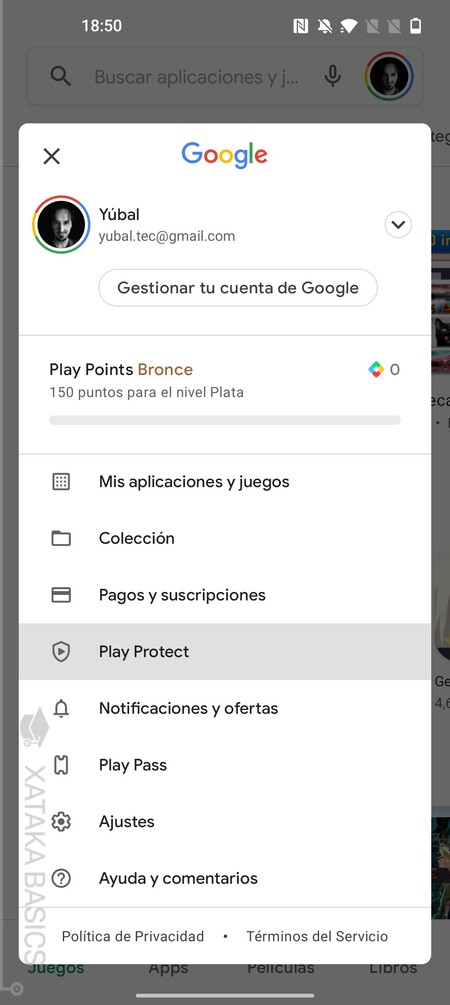Image resolution: width=450 pixels, height=1005 pixels.
Task: Open the Notificaciones y ofertas bell icon
Action: tap(61, 708)
